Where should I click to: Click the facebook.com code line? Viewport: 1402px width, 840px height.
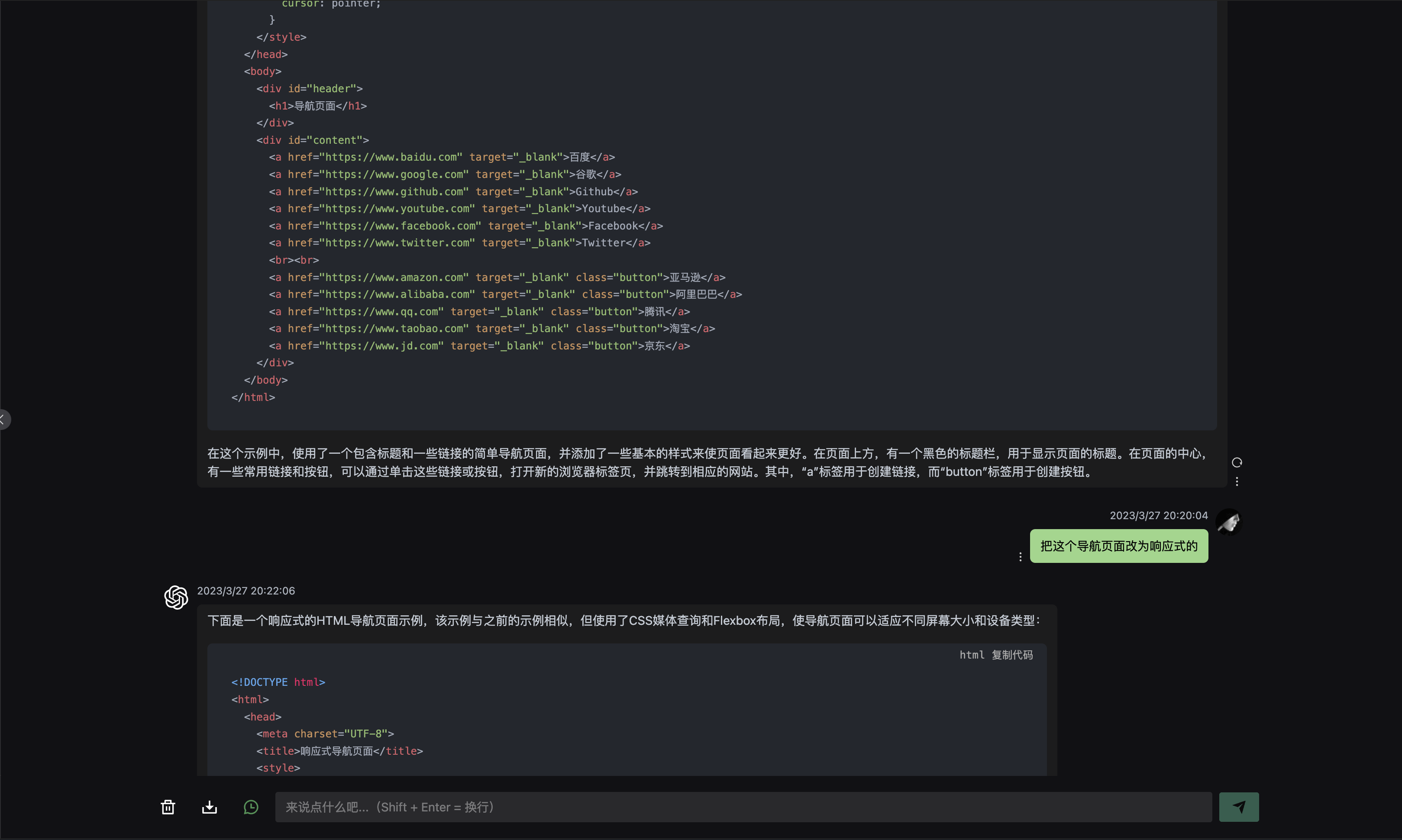pyautogui.click(x=466, y=226)
